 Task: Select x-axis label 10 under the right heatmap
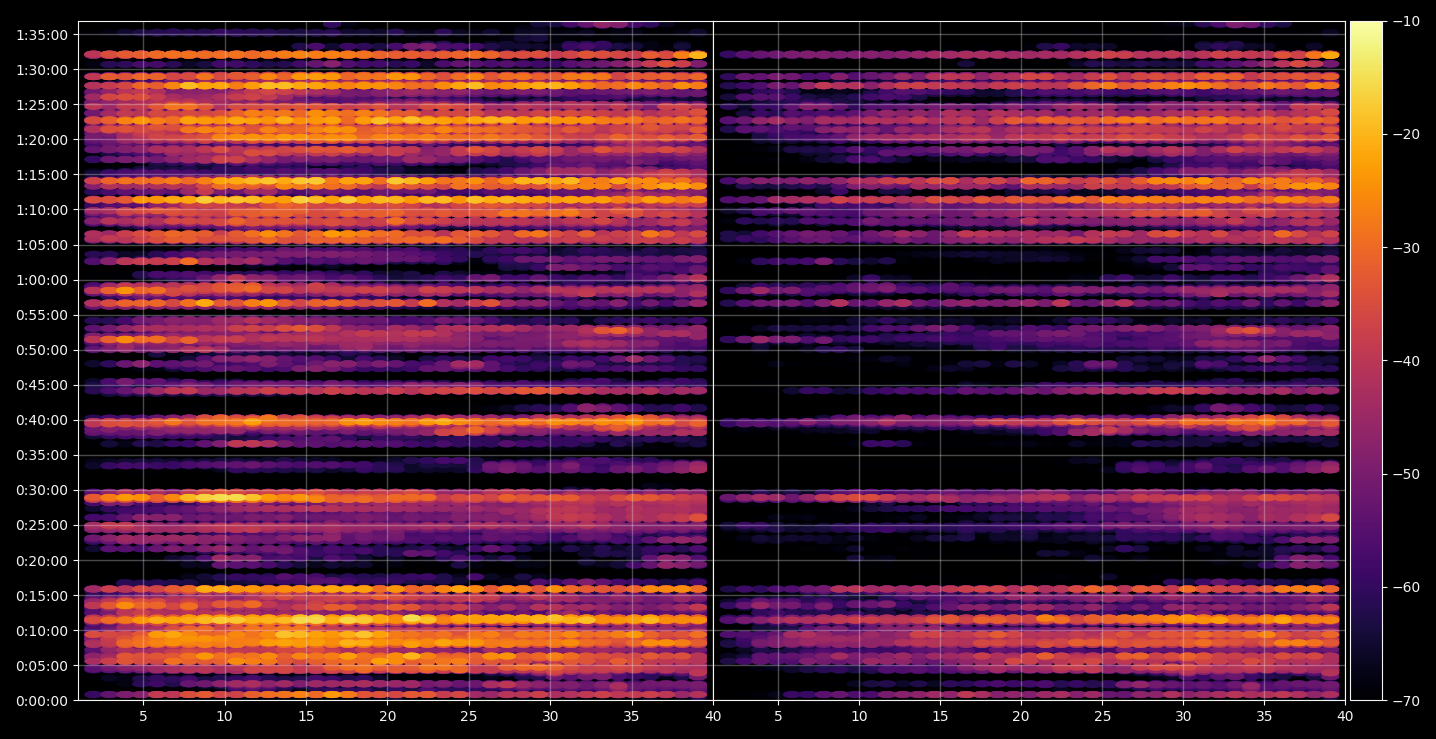pos(858,716)
